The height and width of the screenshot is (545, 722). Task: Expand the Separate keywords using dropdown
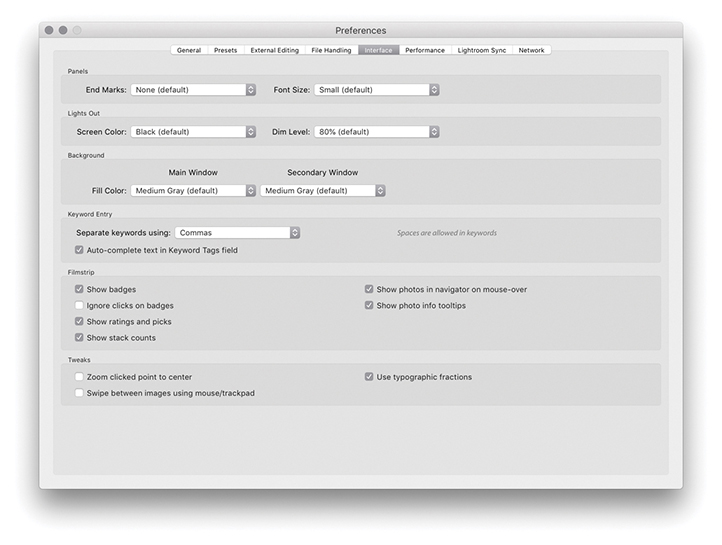[x=238, y=233]
